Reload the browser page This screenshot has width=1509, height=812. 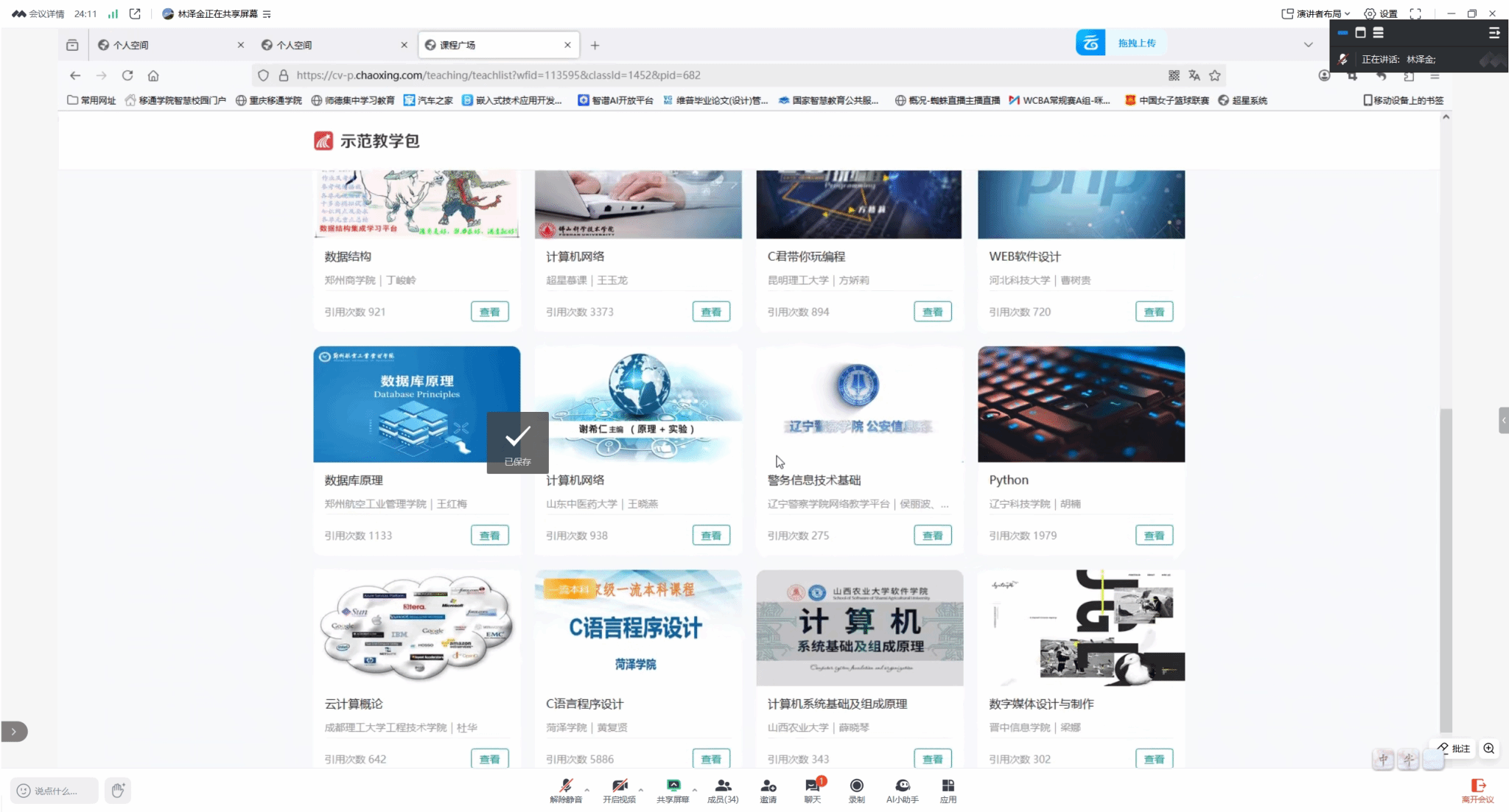[x=127, y=75]
